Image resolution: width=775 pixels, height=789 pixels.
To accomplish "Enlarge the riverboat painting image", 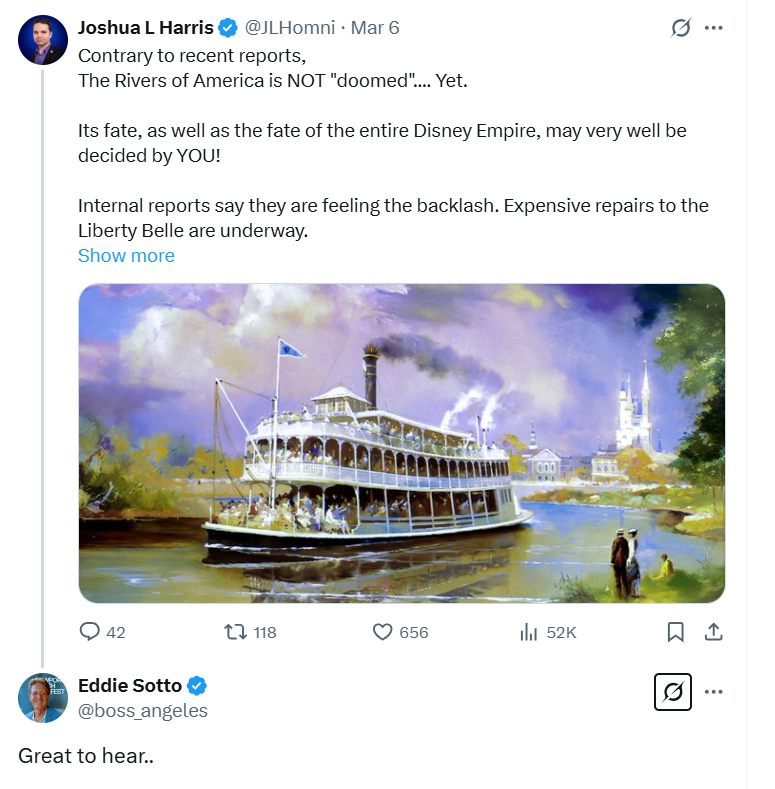I will click(401, 443).
